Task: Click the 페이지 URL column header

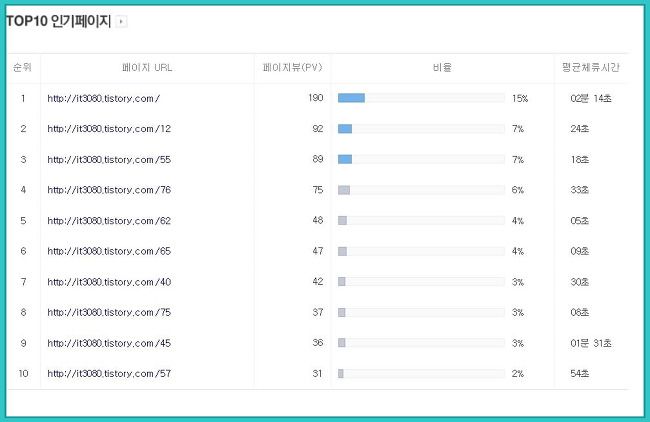Action: (x=147, y=68)
